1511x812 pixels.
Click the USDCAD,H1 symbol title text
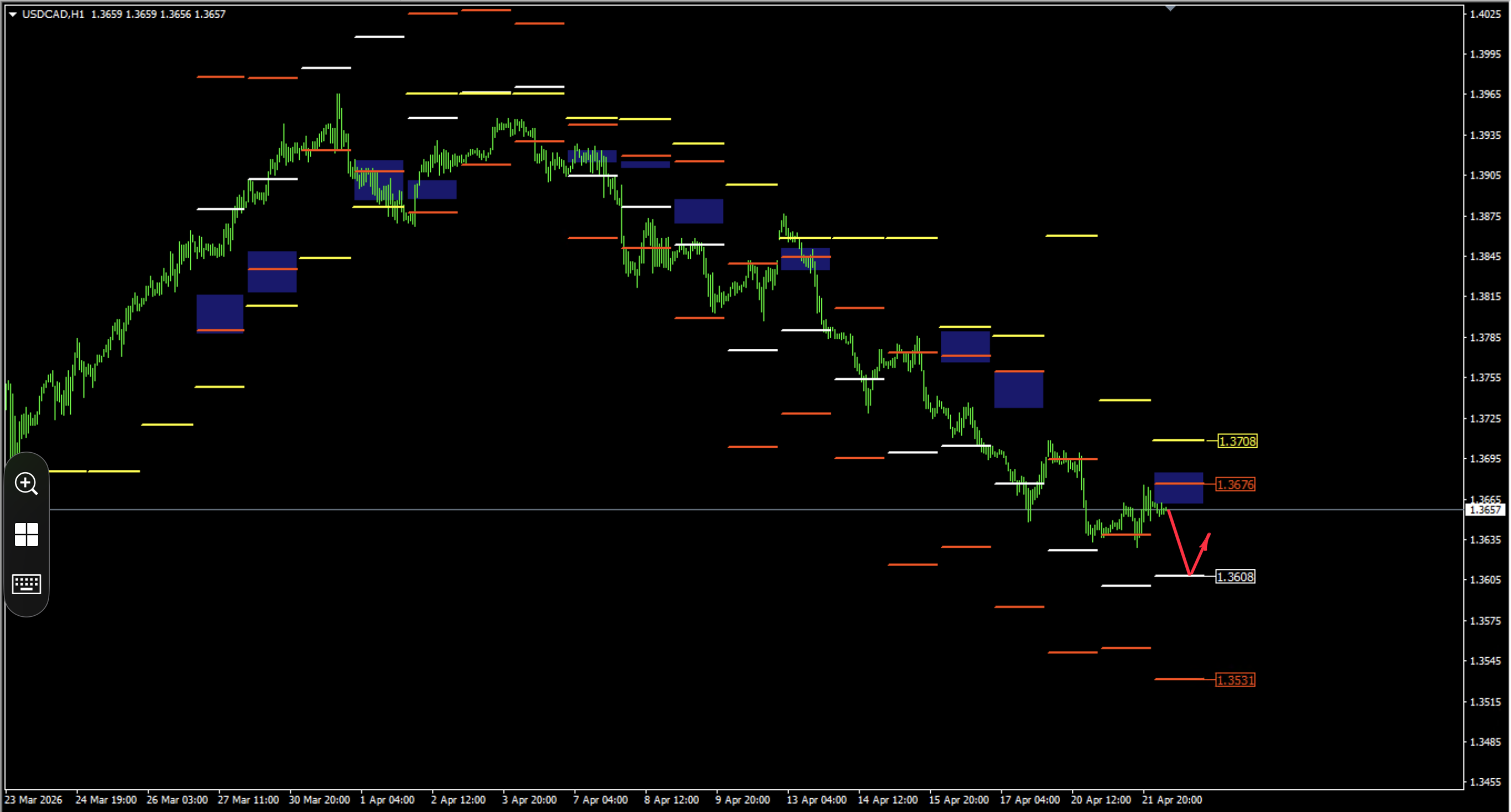click(x=53, y=14)
